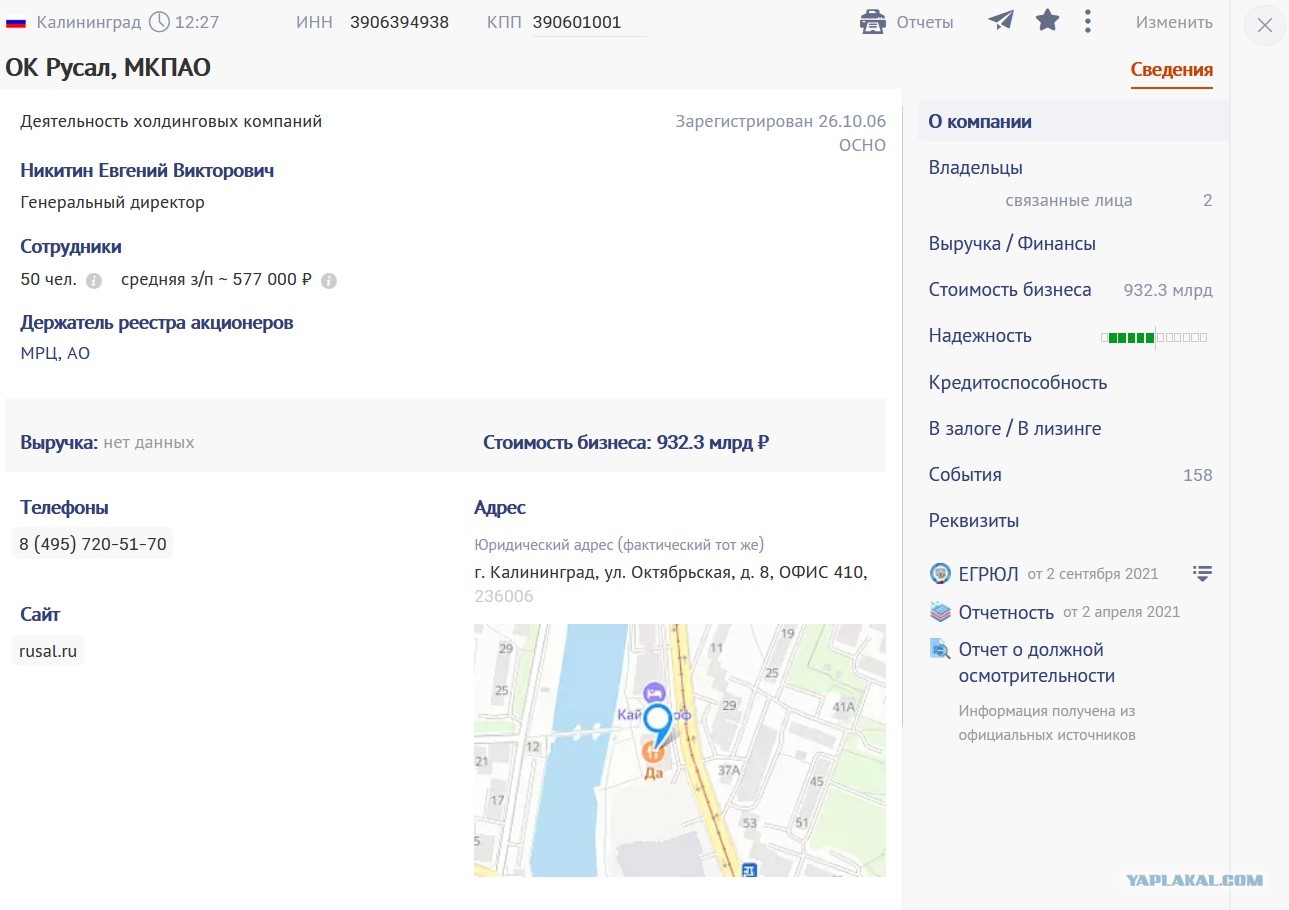This screenshot has height=910, width=1289.
Task: Click the Отчетность stacked books icon
Action: 940,612
